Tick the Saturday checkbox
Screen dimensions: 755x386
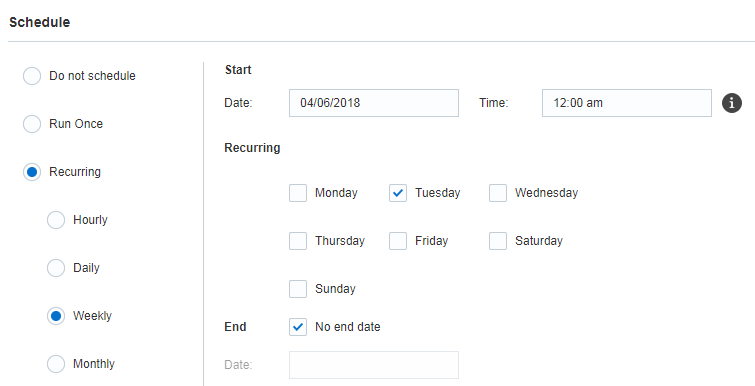click(498, 241)
